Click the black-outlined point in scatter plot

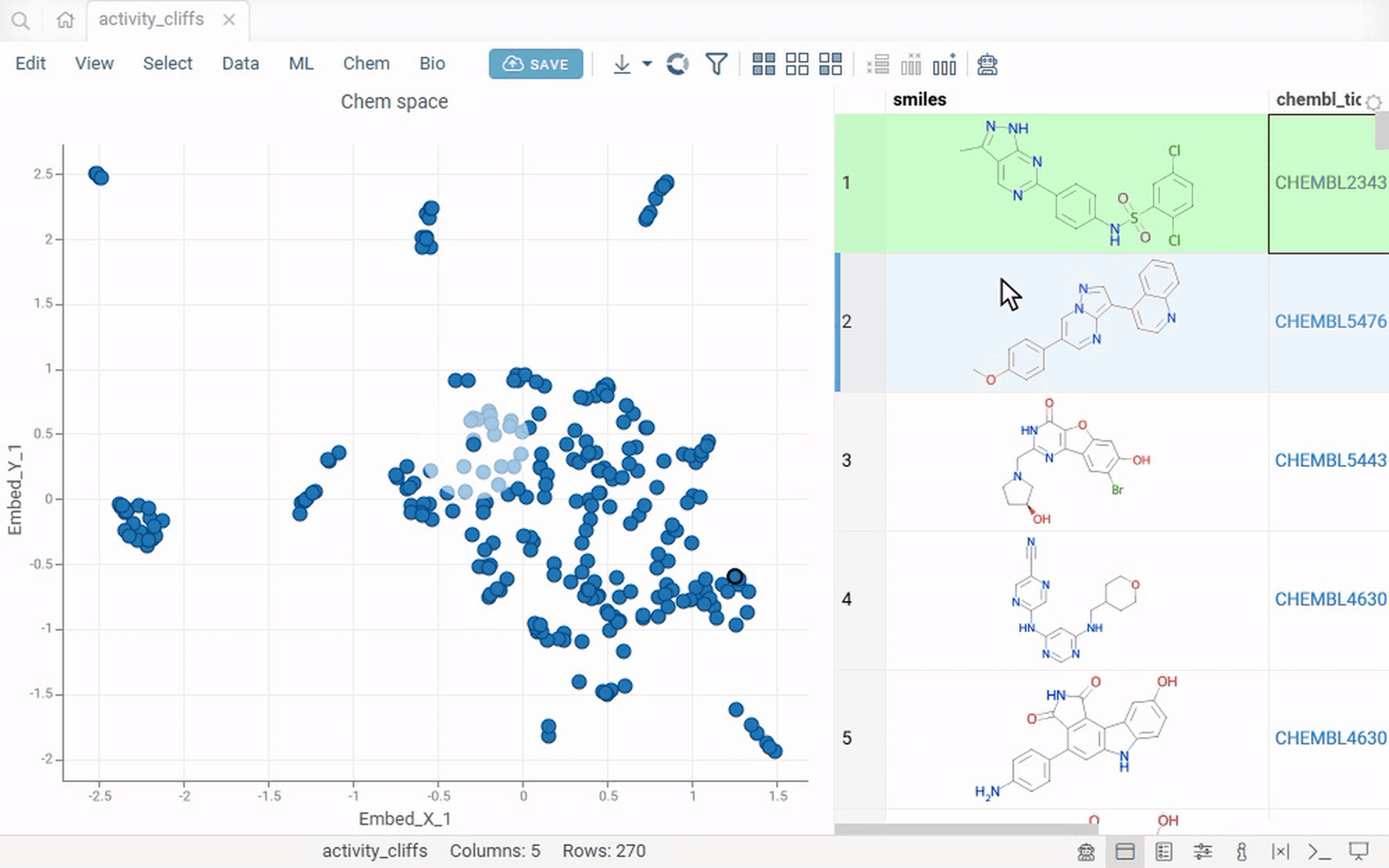tap(734, 576)
